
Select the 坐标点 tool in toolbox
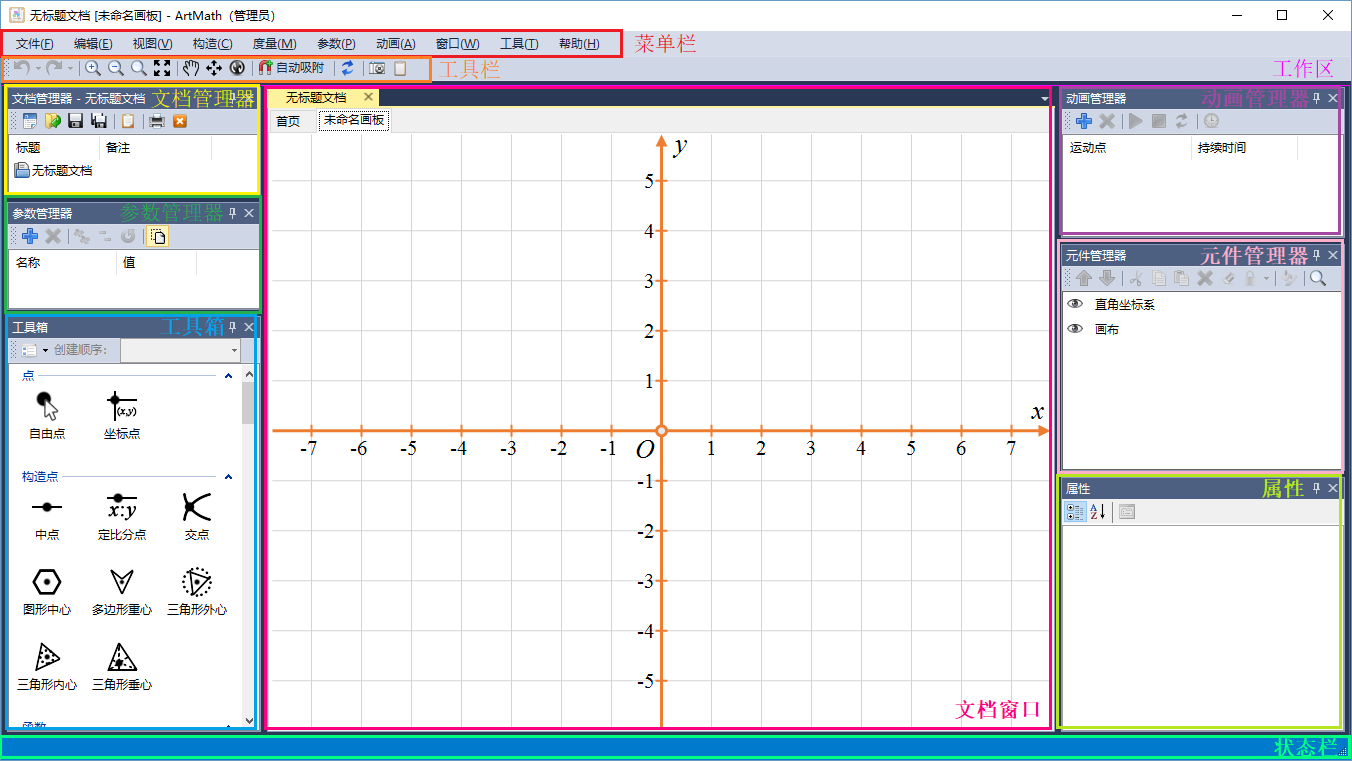122,415
